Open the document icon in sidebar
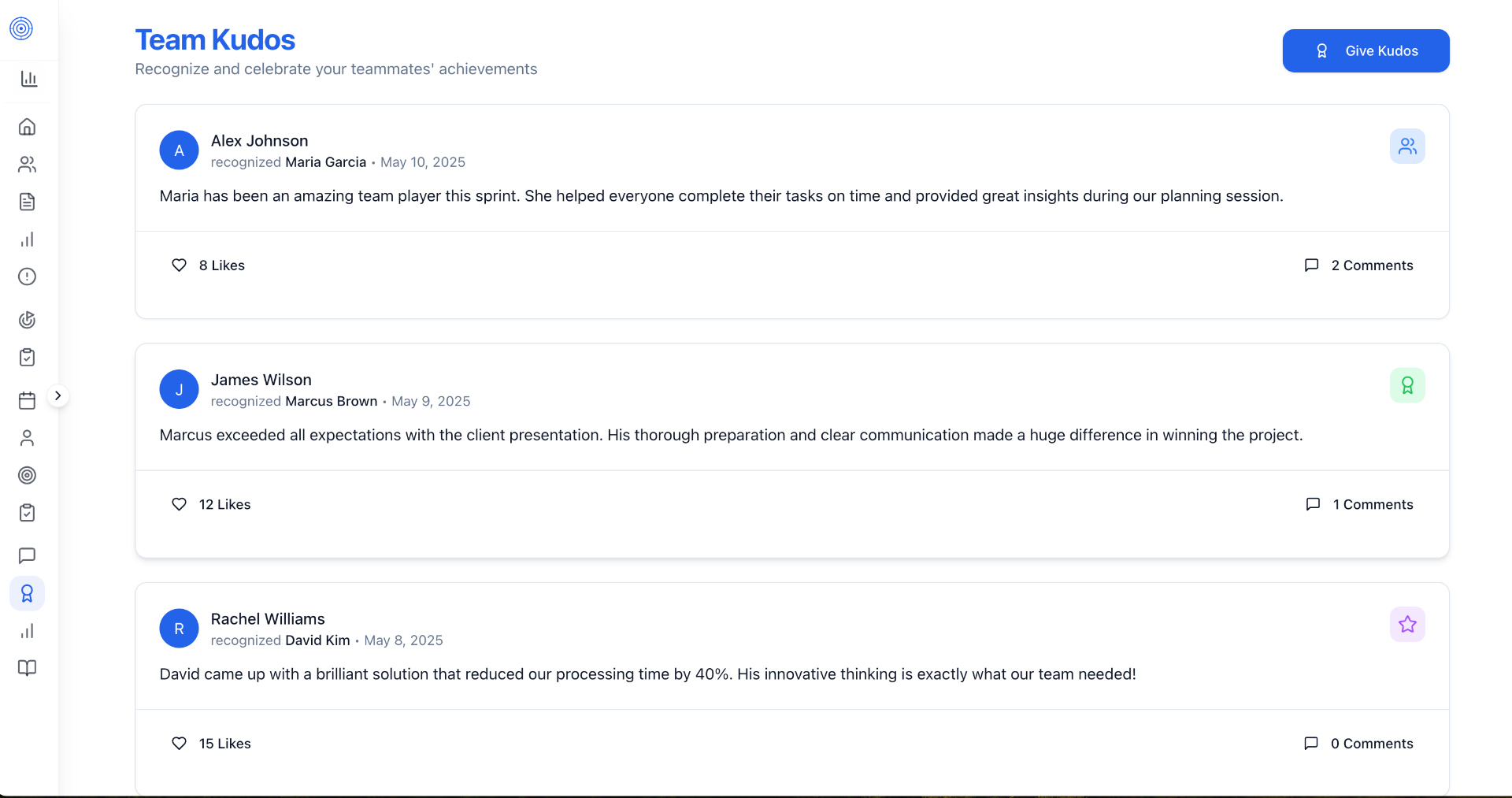The height and width of the screenshot is (798, 1512). click(27, 202)
